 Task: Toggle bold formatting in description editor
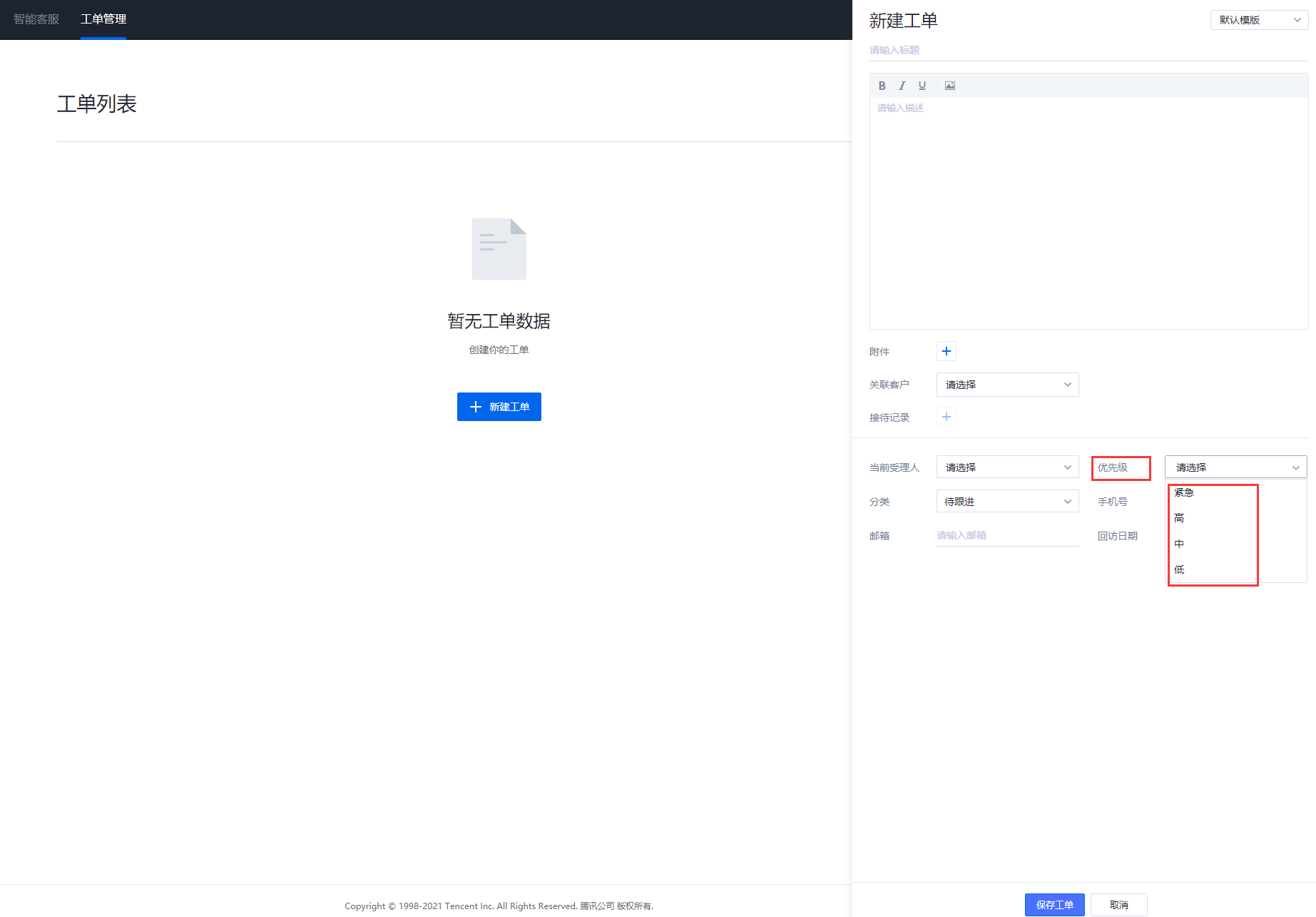click(882, 86)
